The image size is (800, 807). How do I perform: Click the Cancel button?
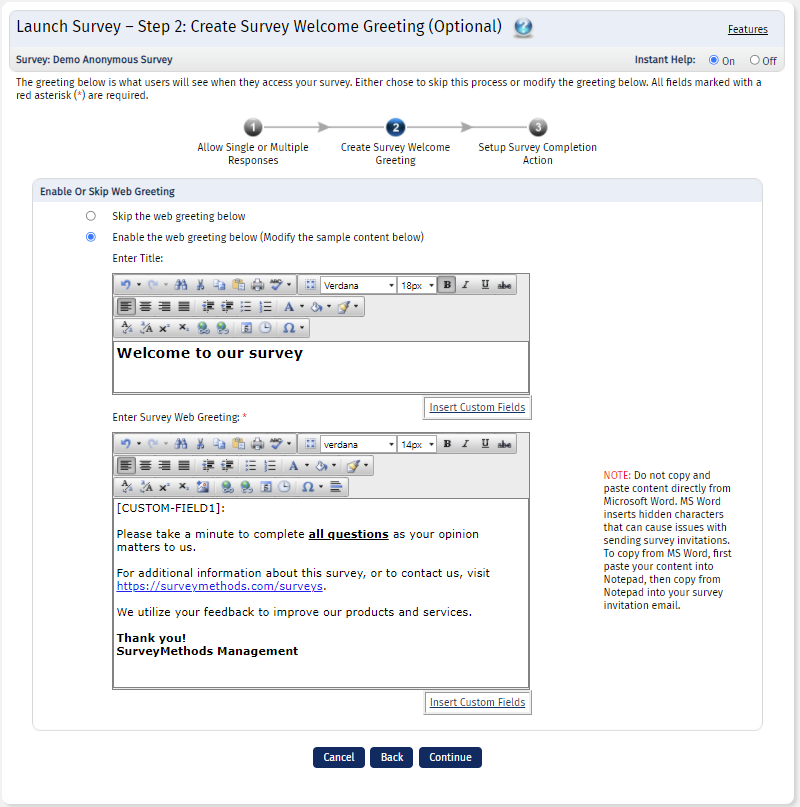(339, 757)
